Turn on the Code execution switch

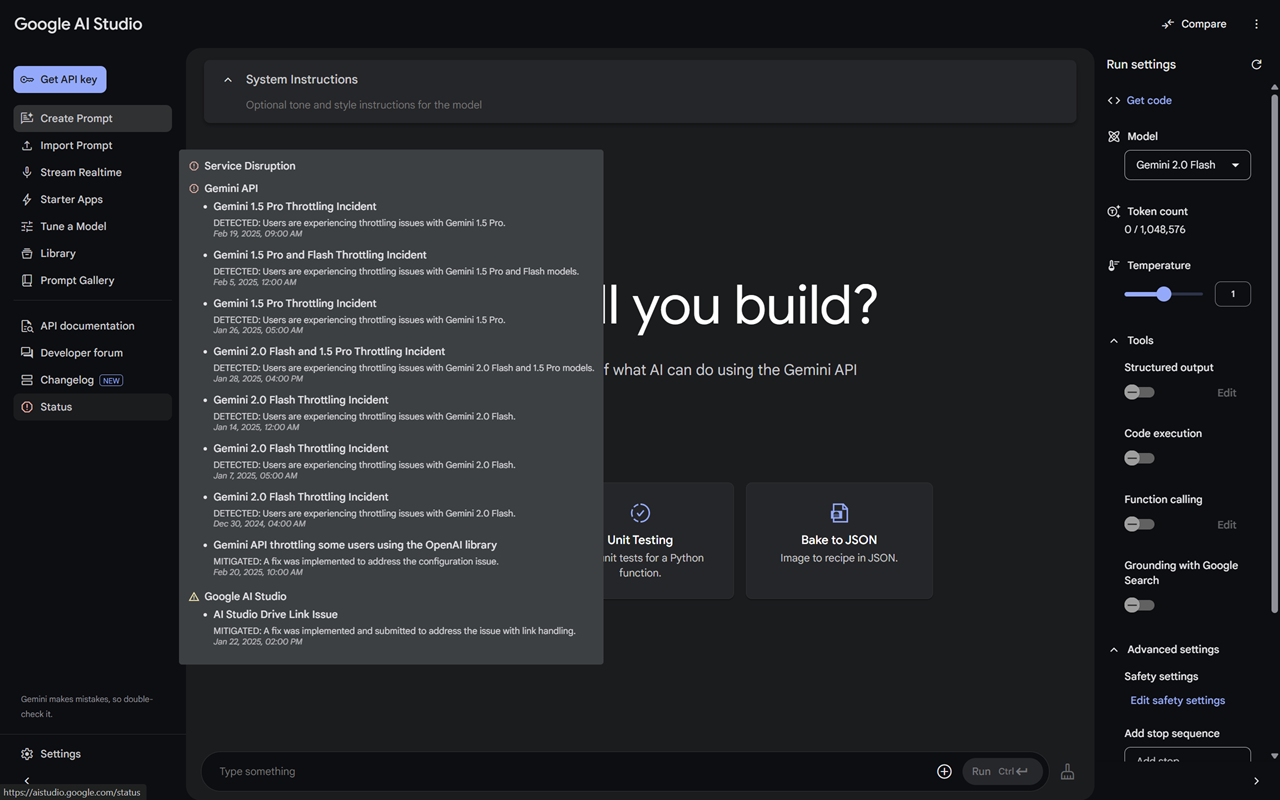click(1139, 458)
